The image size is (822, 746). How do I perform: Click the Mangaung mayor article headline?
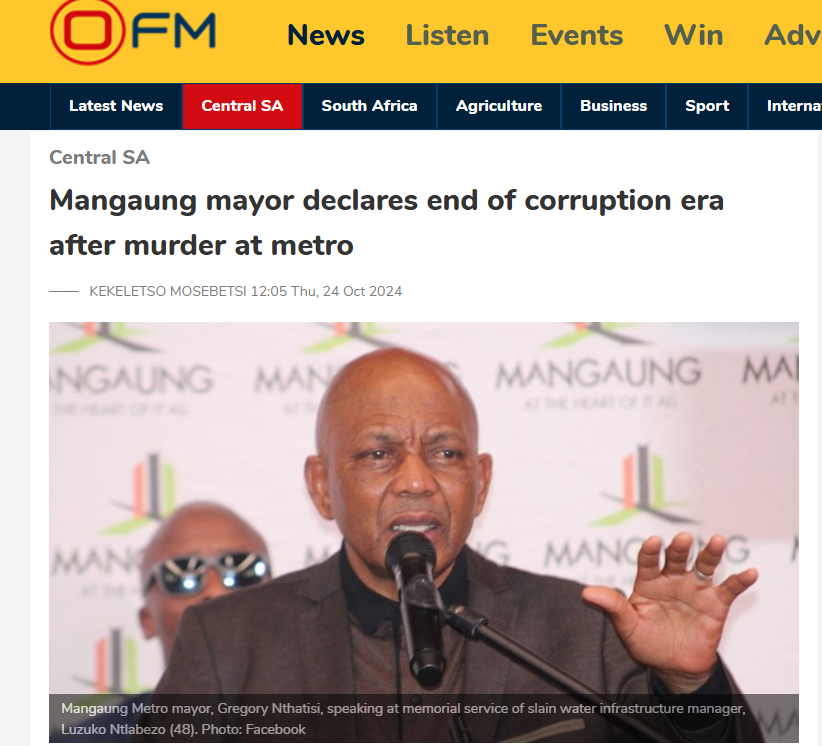pyautogui.click(x=386, y=223)
